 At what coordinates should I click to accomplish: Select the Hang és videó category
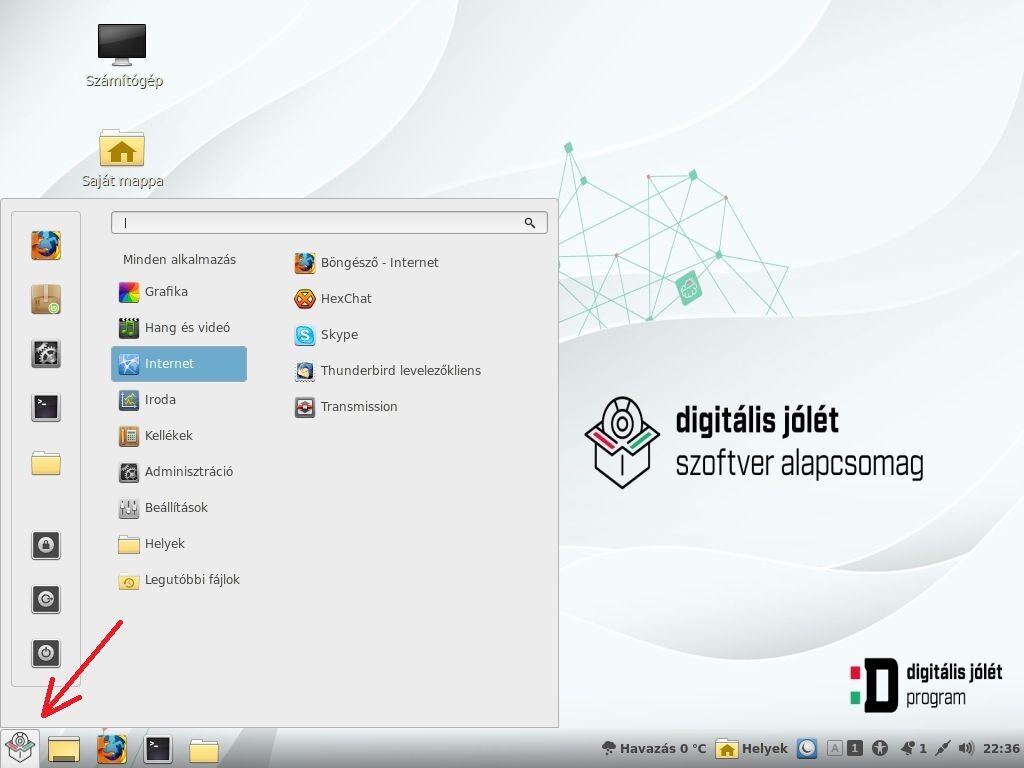pyautogui.click(x=179, y=327)
